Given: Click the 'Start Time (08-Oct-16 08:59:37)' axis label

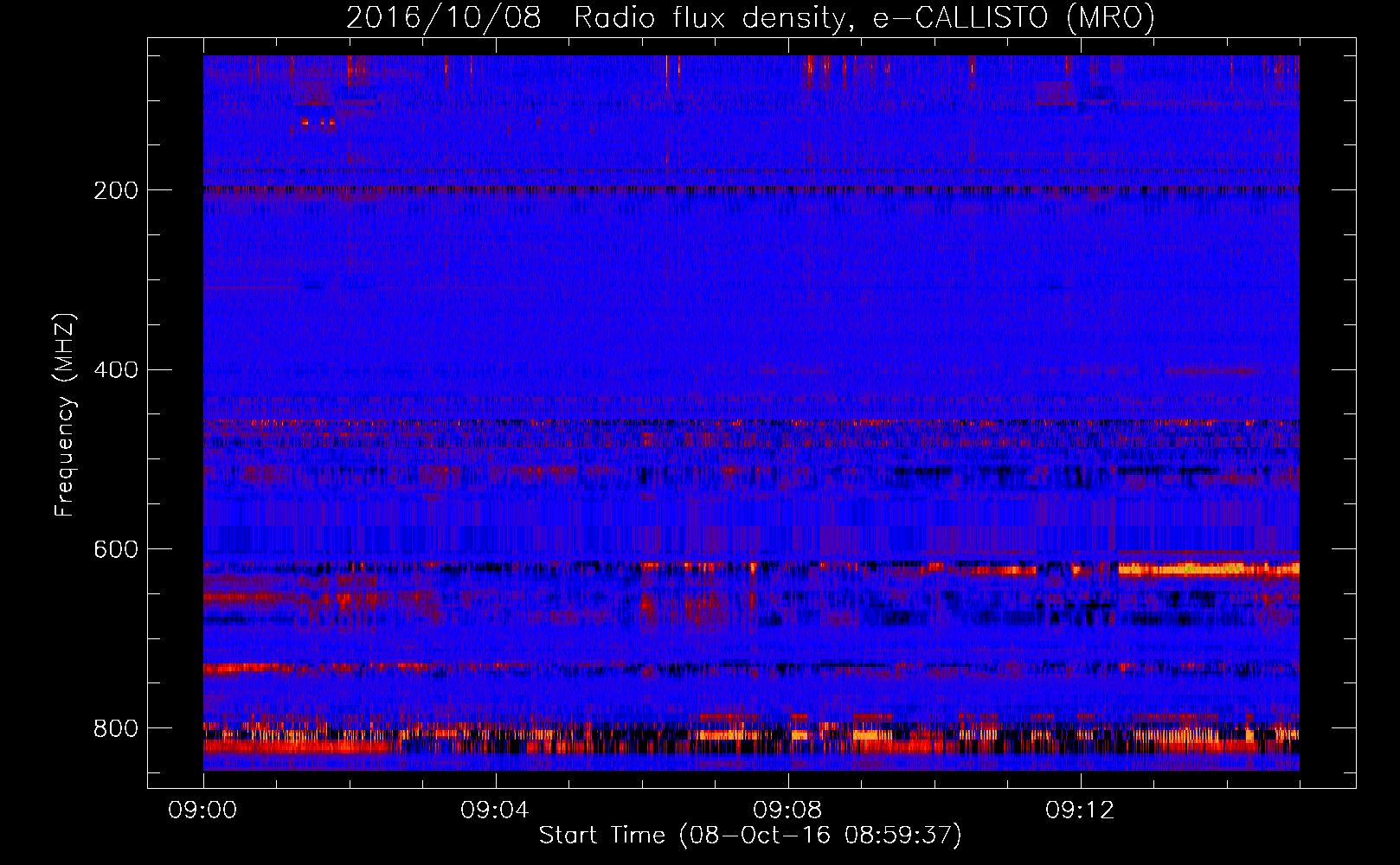Looking at the screenshot, I should 750,836.
